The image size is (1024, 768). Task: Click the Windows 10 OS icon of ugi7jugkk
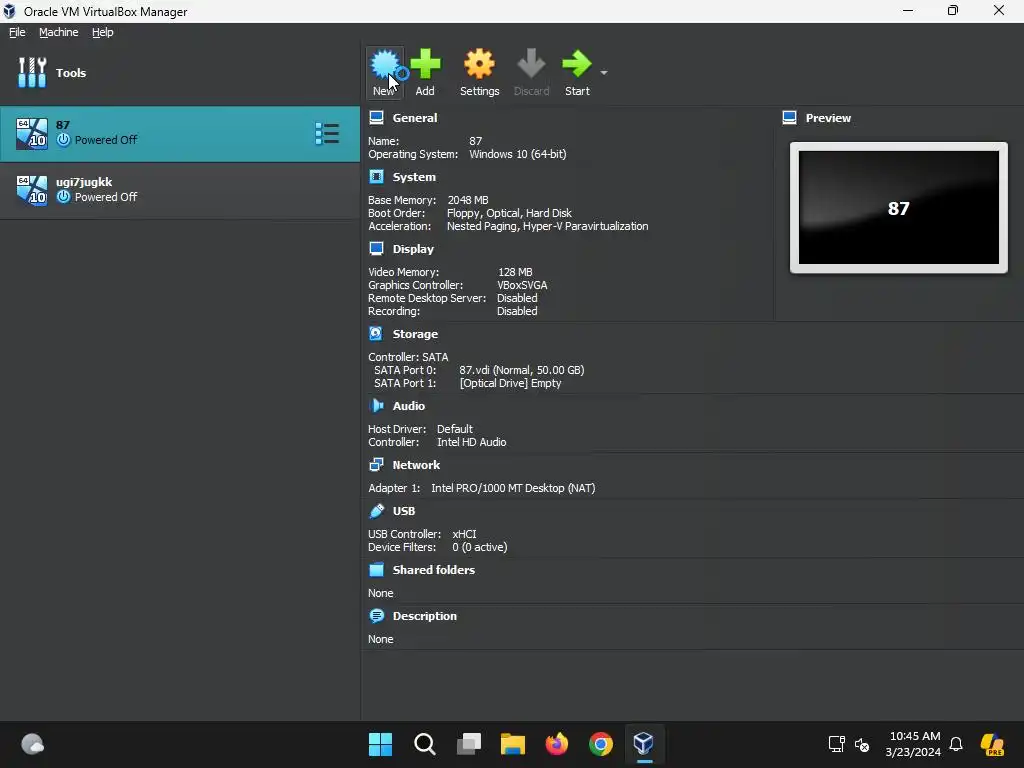31,190
